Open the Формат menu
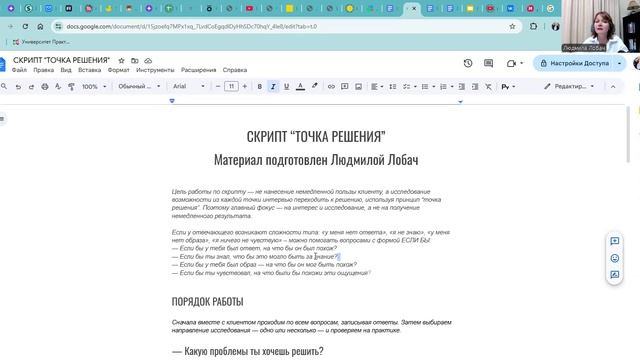 point(118,70)
